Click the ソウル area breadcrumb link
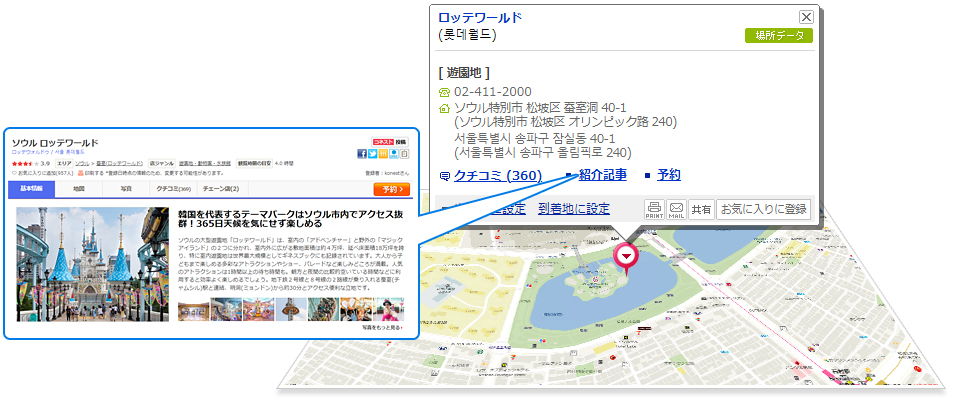Screen dimensions: 954x400 (x=82, y=163)
